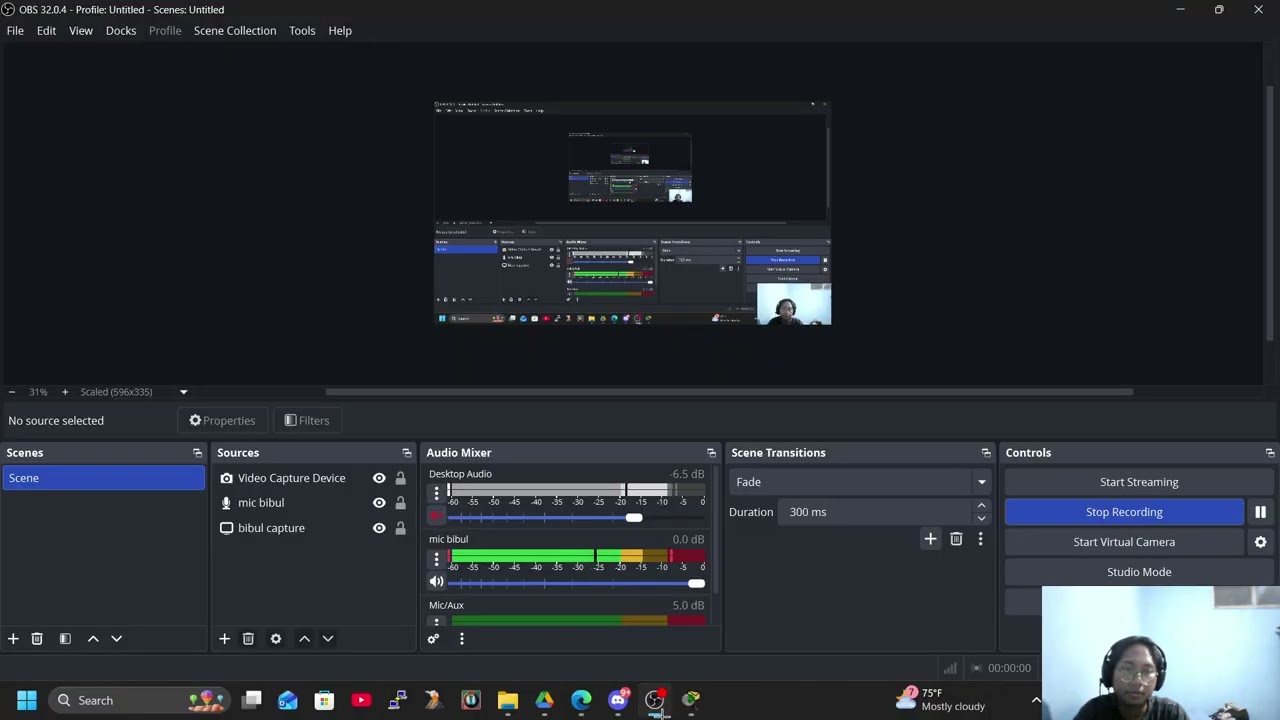Move scene down arrow in Scenes panel

point(116,638)
